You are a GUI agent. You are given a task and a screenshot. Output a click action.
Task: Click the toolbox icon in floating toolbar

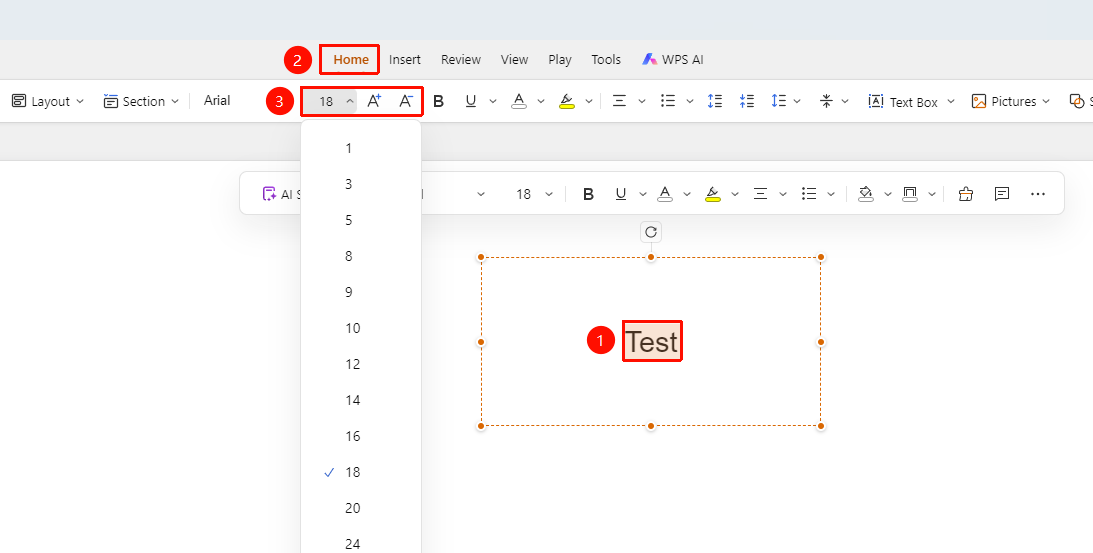[x=965, y=194]
